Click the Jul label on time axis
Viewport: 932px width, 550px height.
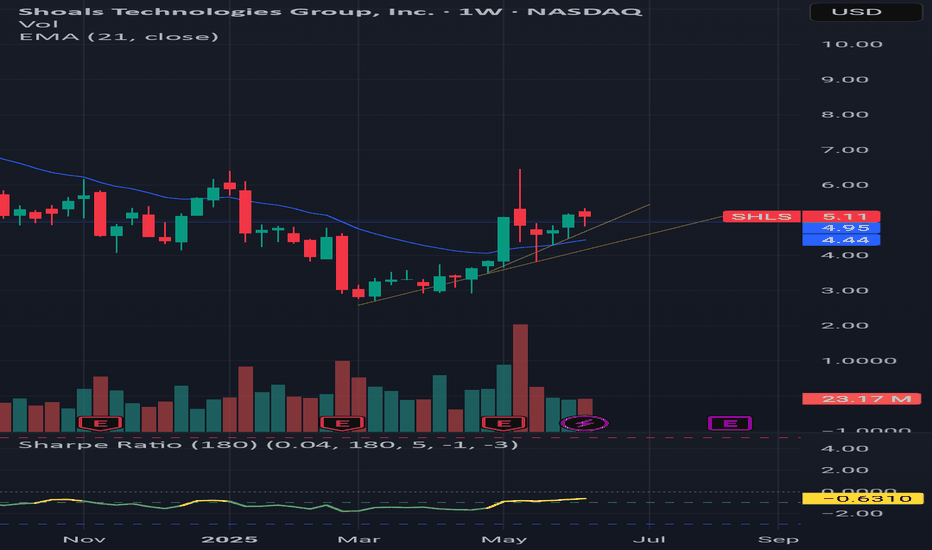coord(649,539)
